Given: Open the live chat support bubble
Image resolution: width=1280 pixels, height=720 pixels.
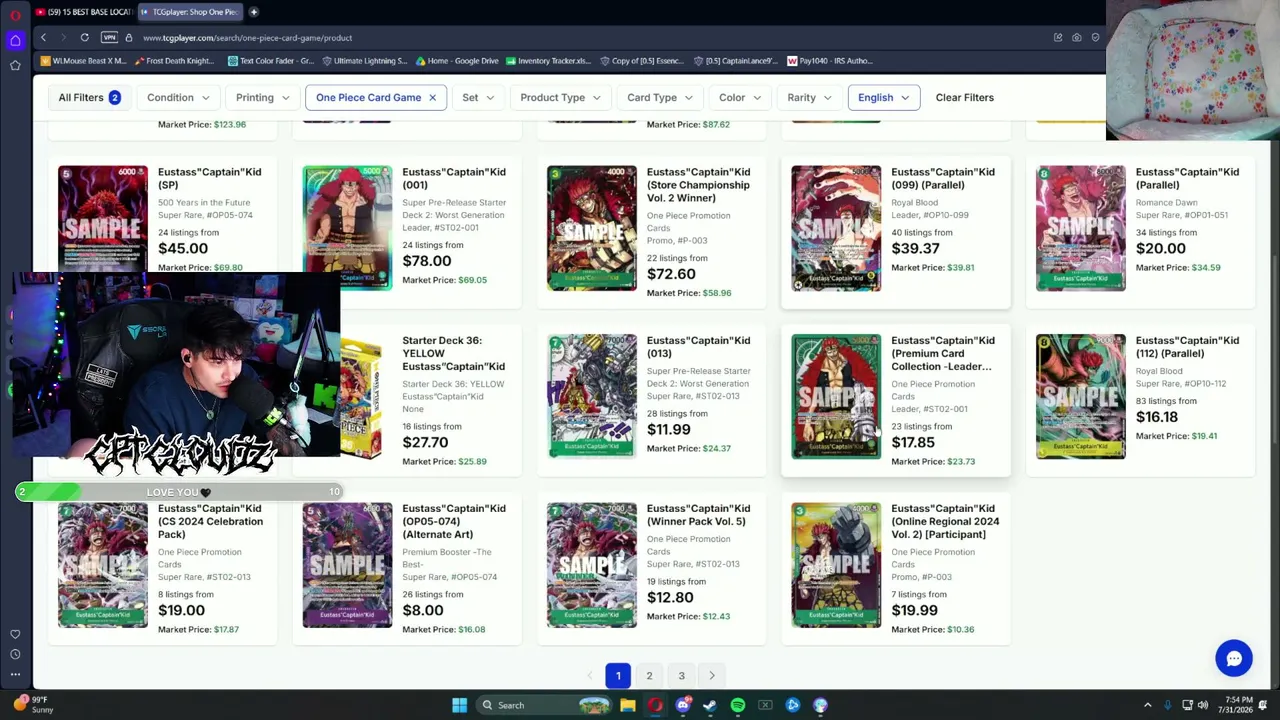Looking at the screenshot, I should click(x=1234, y=658).
